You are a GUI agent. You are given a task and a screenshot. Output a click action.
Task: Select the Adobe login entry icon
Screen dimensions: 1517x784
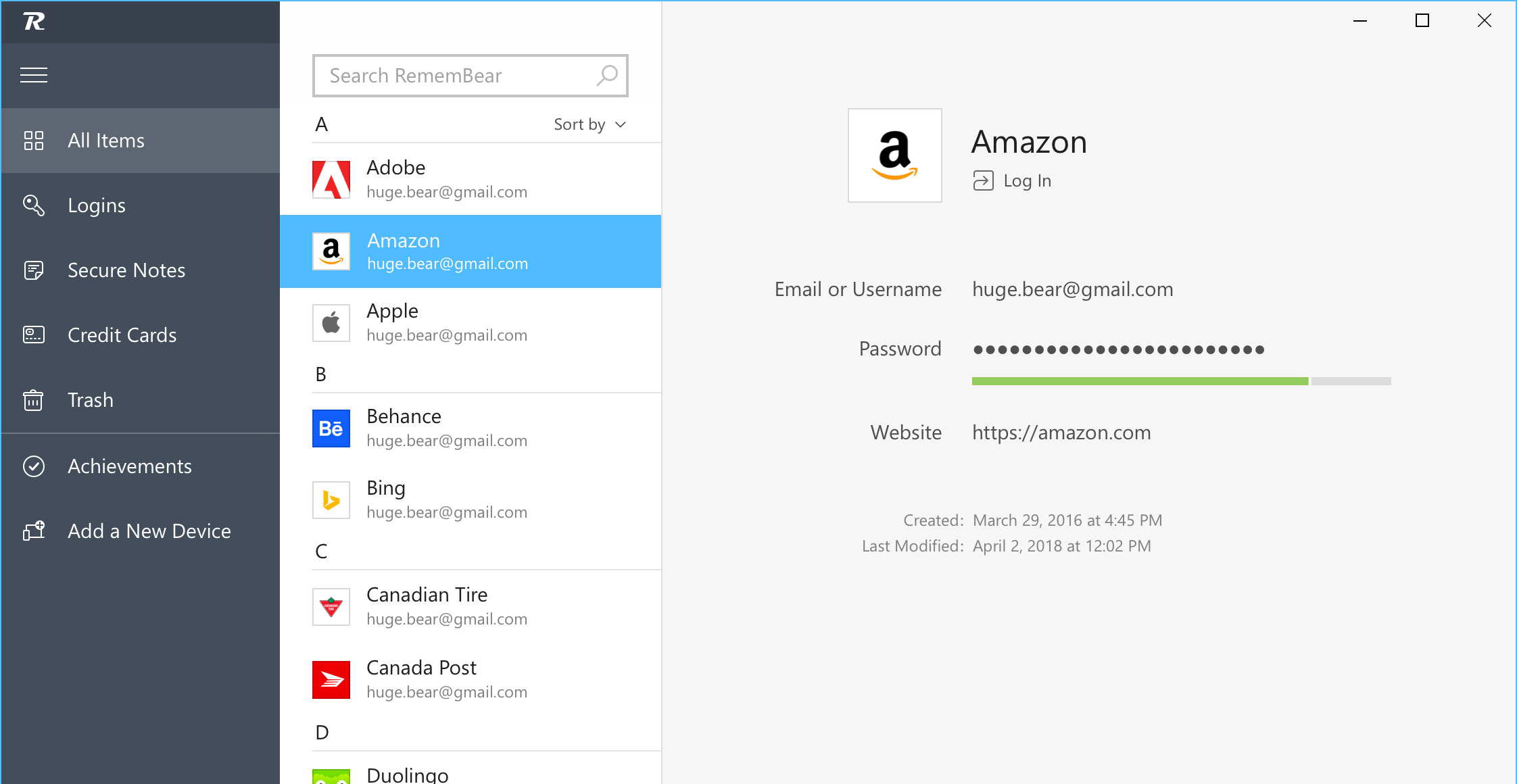point(331,180)
